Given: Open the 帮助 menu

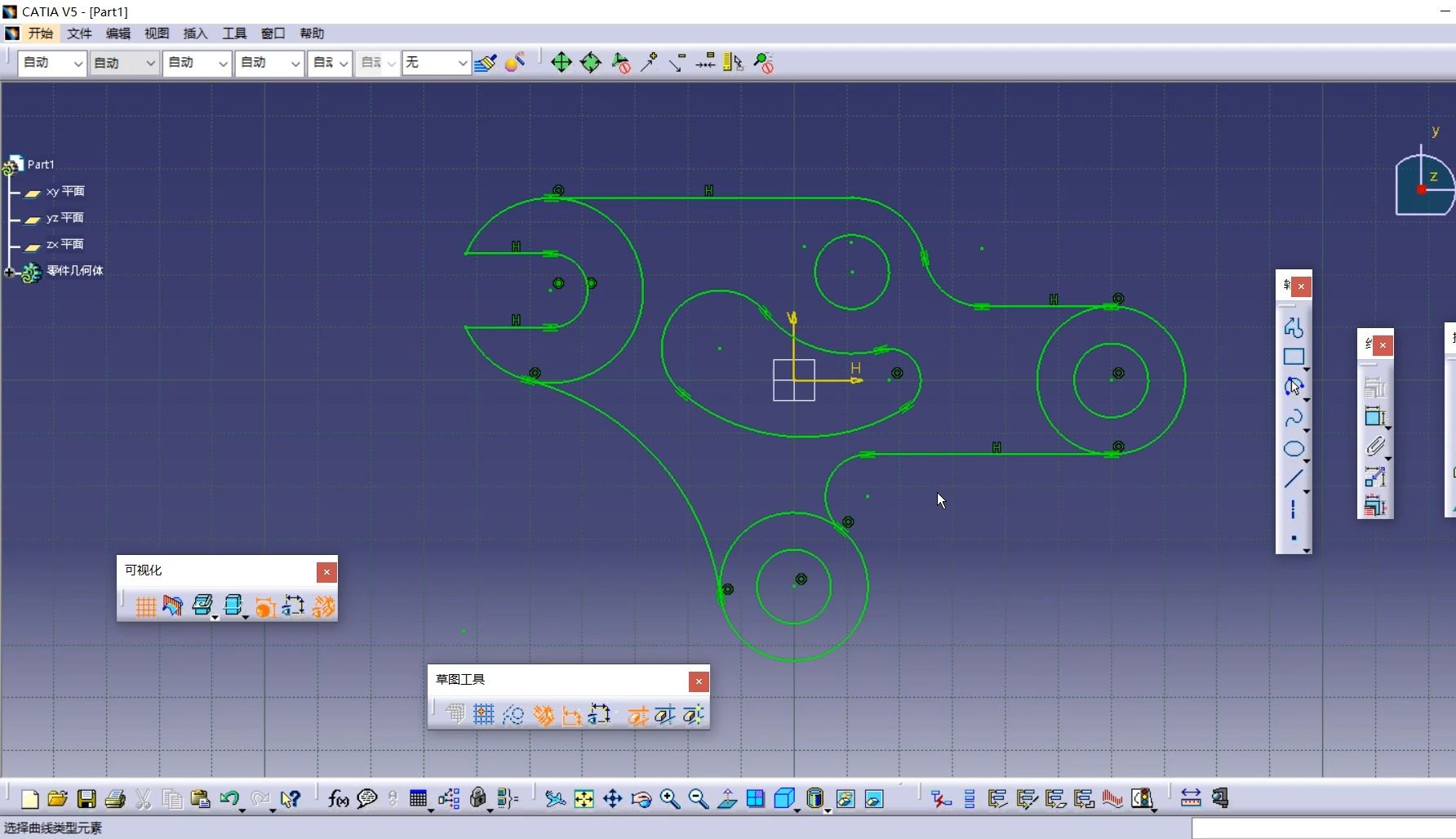Looking at the screenshot, I should coord(312,33).
